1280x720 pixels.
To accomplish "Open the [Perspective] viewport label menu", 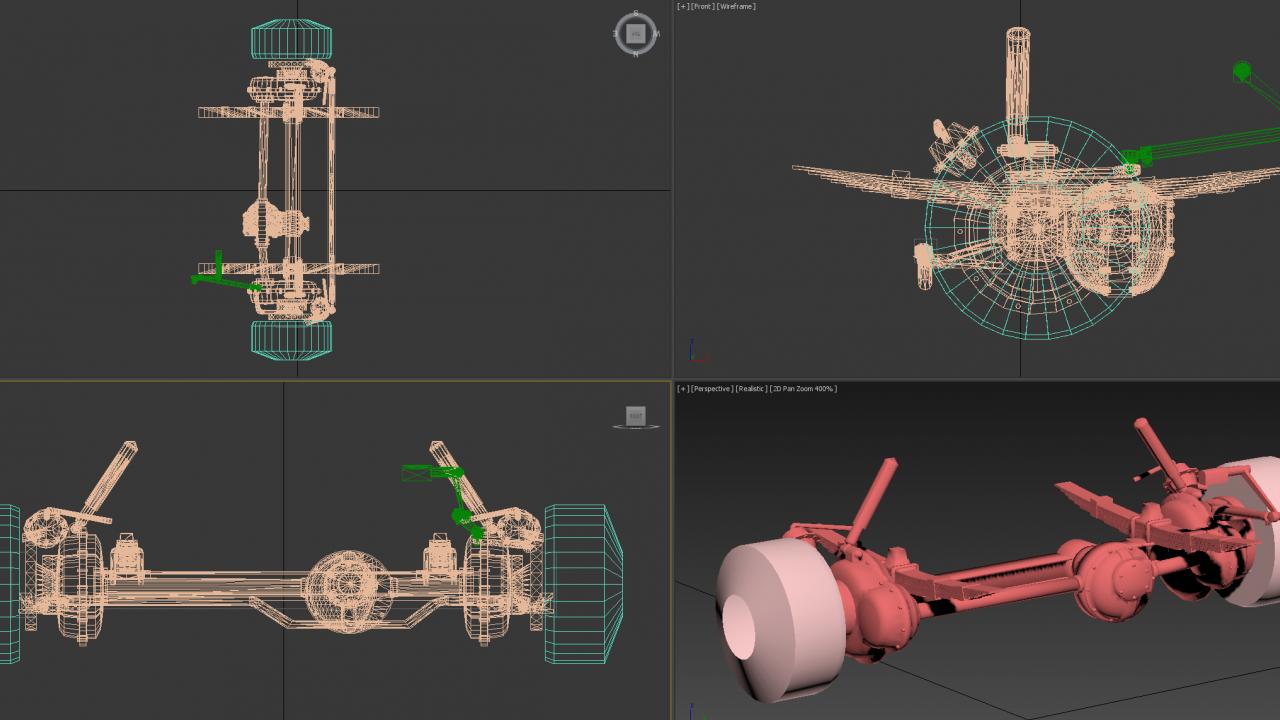I will [712, 389].
